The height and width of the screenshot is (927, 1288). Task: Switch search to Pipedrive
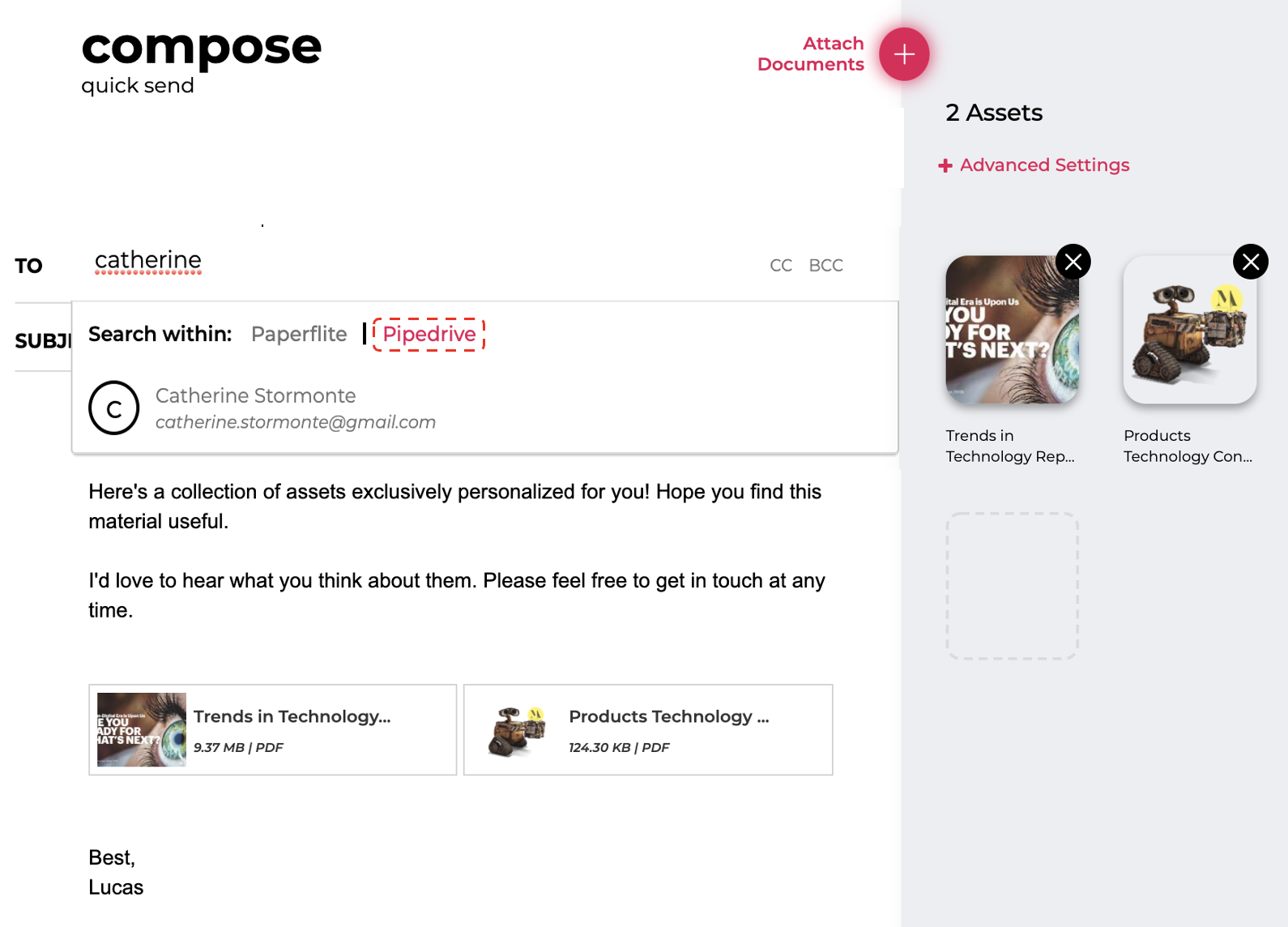429,334
